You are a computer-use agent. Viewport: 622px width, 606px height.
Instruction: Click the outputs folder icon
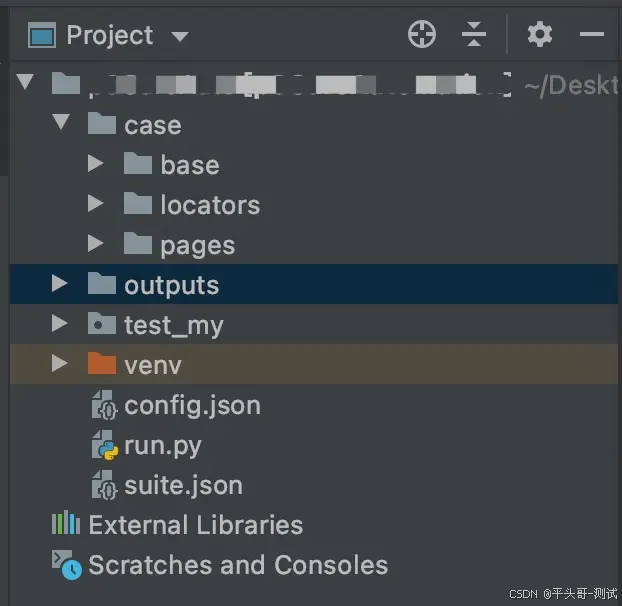pos(102,283)
